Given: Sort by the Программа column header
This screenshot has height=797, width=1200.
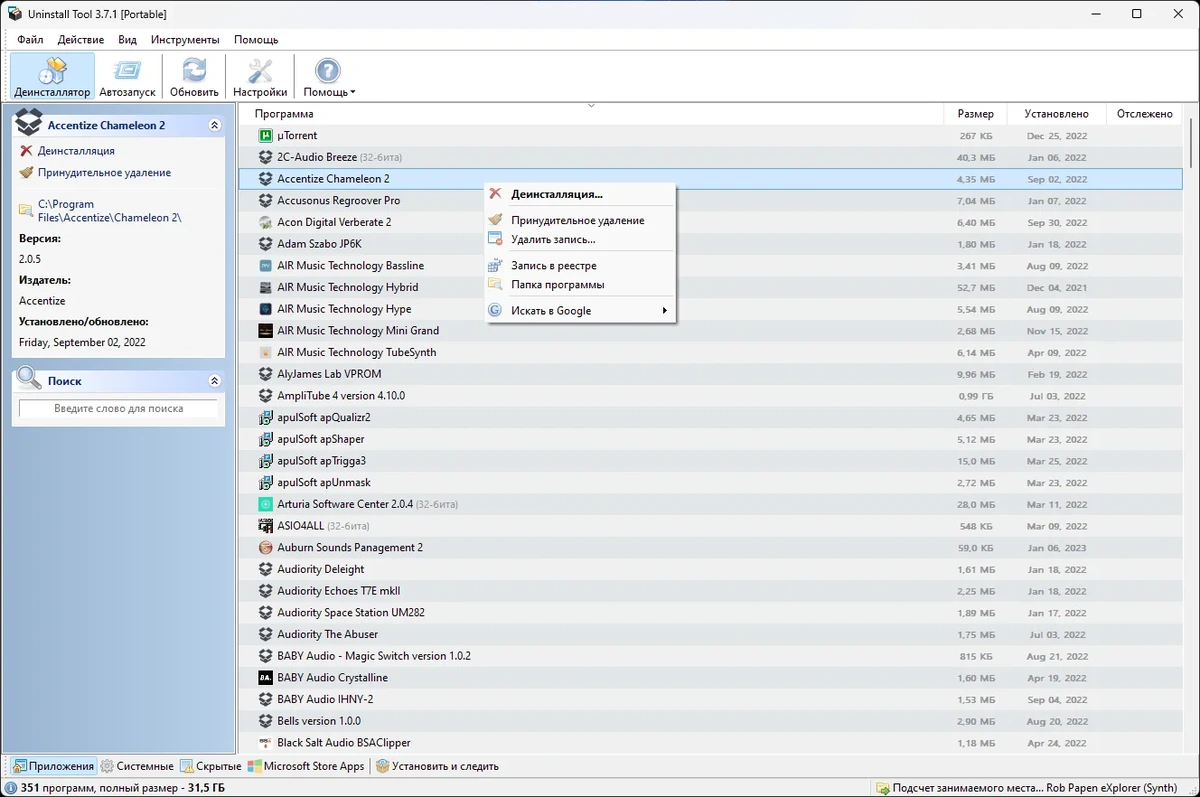Looking at the screenshot, I should 591,114.
